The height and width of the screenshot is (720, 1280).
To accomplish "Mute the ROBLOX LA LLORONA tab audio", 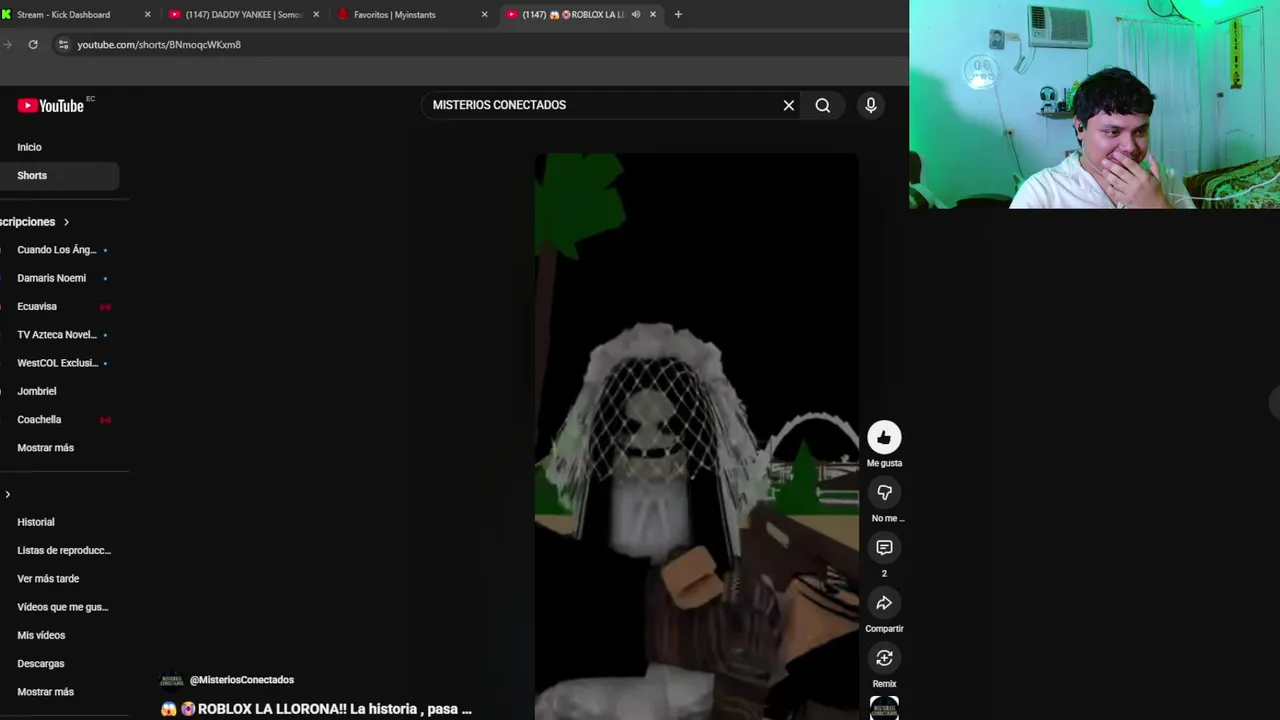I will point(636,14).
